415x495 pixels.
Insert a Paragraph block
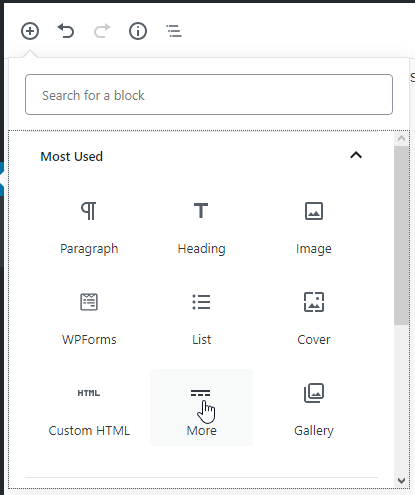point(89,226)
